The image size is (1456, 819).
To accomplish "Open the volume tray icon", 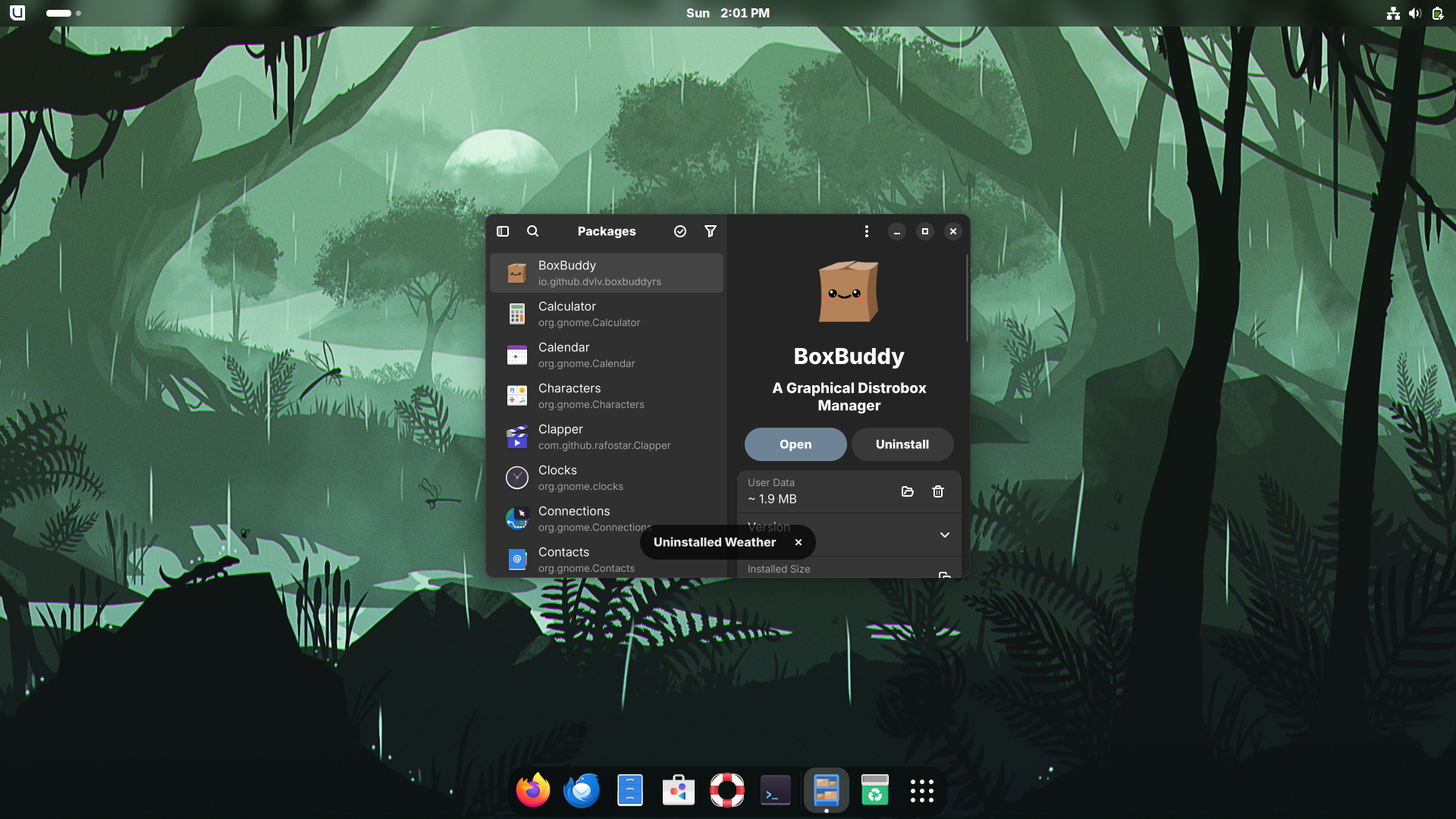I will pos(1415,13).
